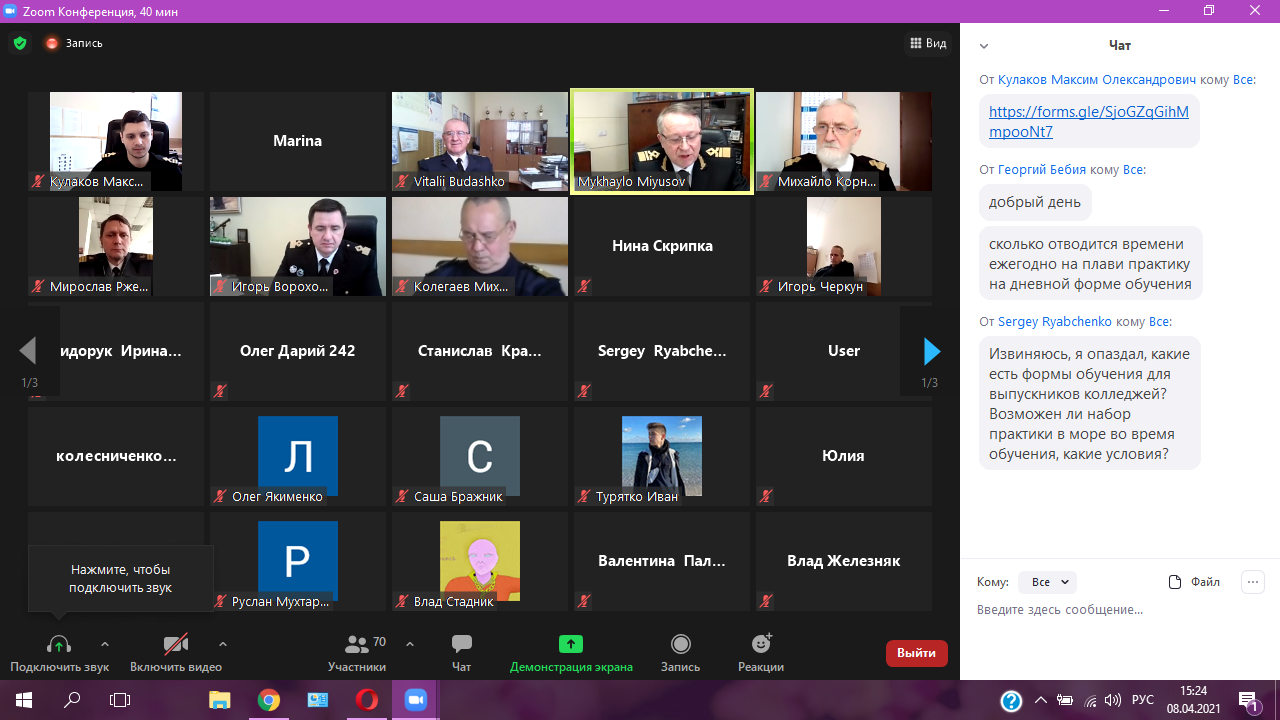The height and width of the screenshot is (720, 1280).
Task: Start screen sharing with Демонстрация экрана
Action: 571,652
